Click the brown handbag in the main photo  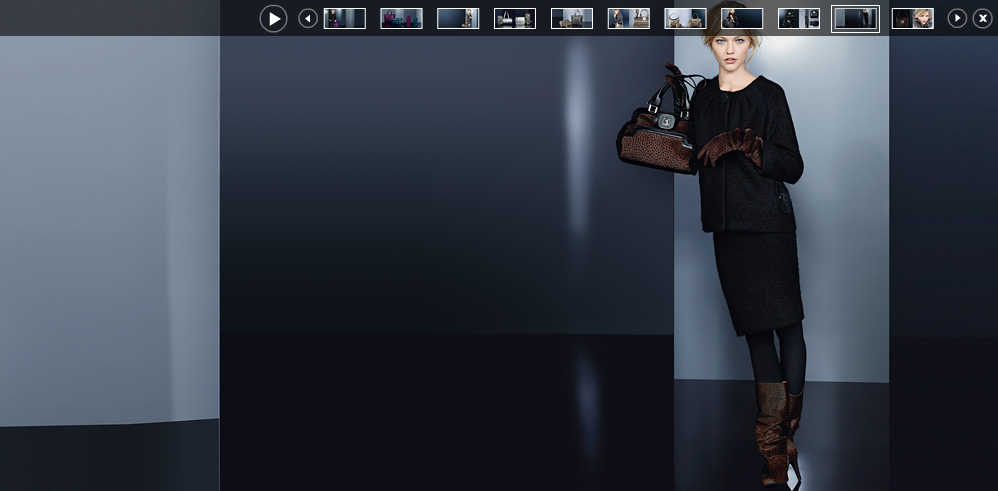point(656,142)
